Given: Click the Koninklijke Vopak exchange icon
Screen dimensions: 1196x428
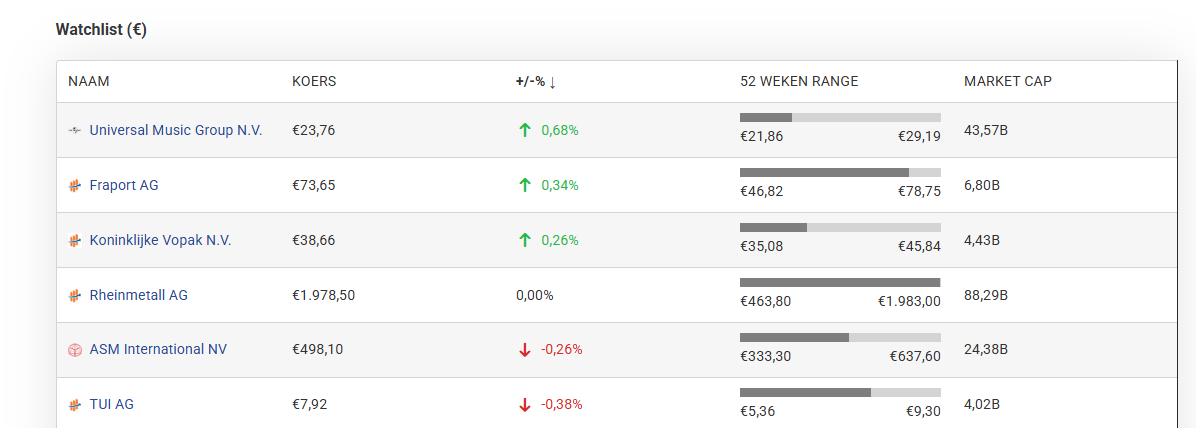Looking at the screenshot, I should click(74, 240).
